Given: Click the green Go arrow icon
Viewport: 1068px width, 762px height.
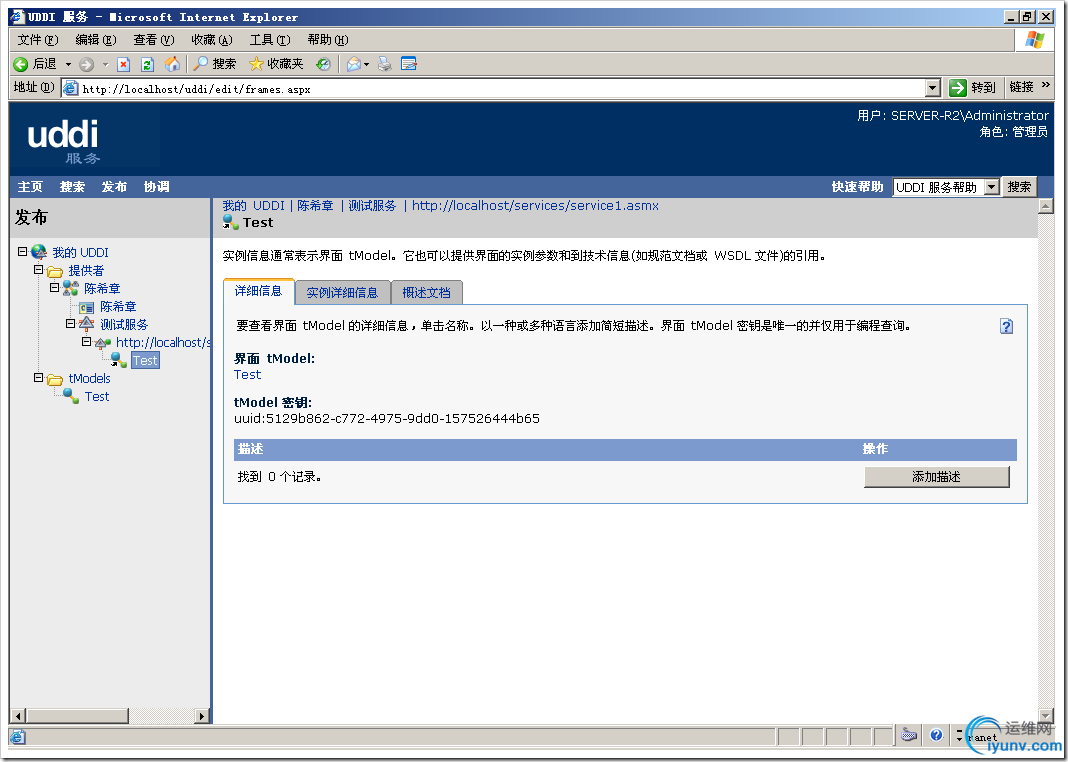Looking at the screenshot, I should (x=958, y=87).
